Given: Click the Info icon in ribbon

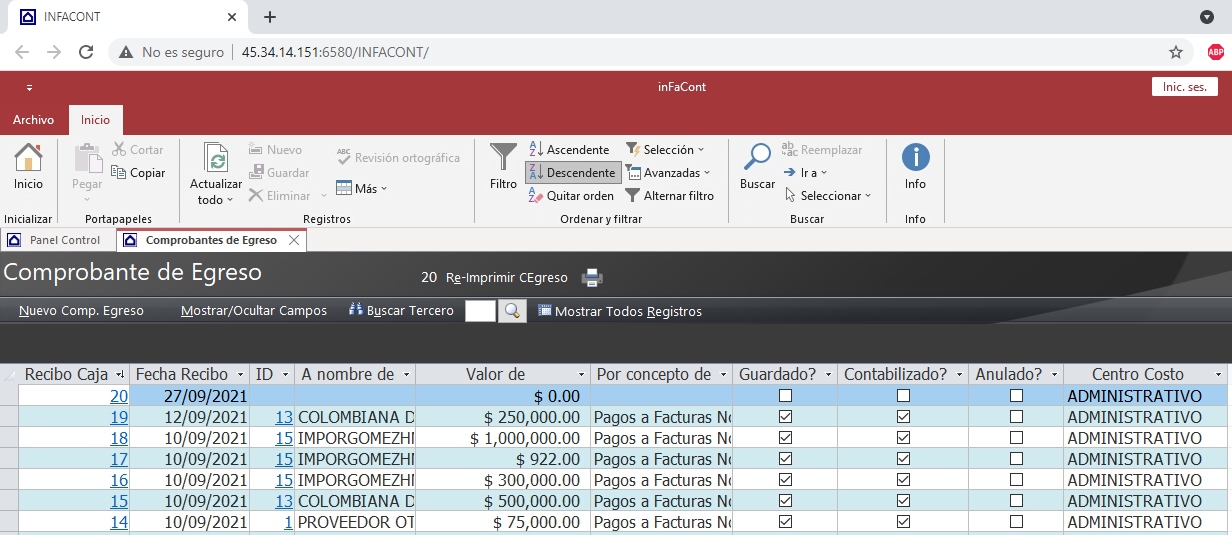Looking at the screenshot, I should 916,157.
